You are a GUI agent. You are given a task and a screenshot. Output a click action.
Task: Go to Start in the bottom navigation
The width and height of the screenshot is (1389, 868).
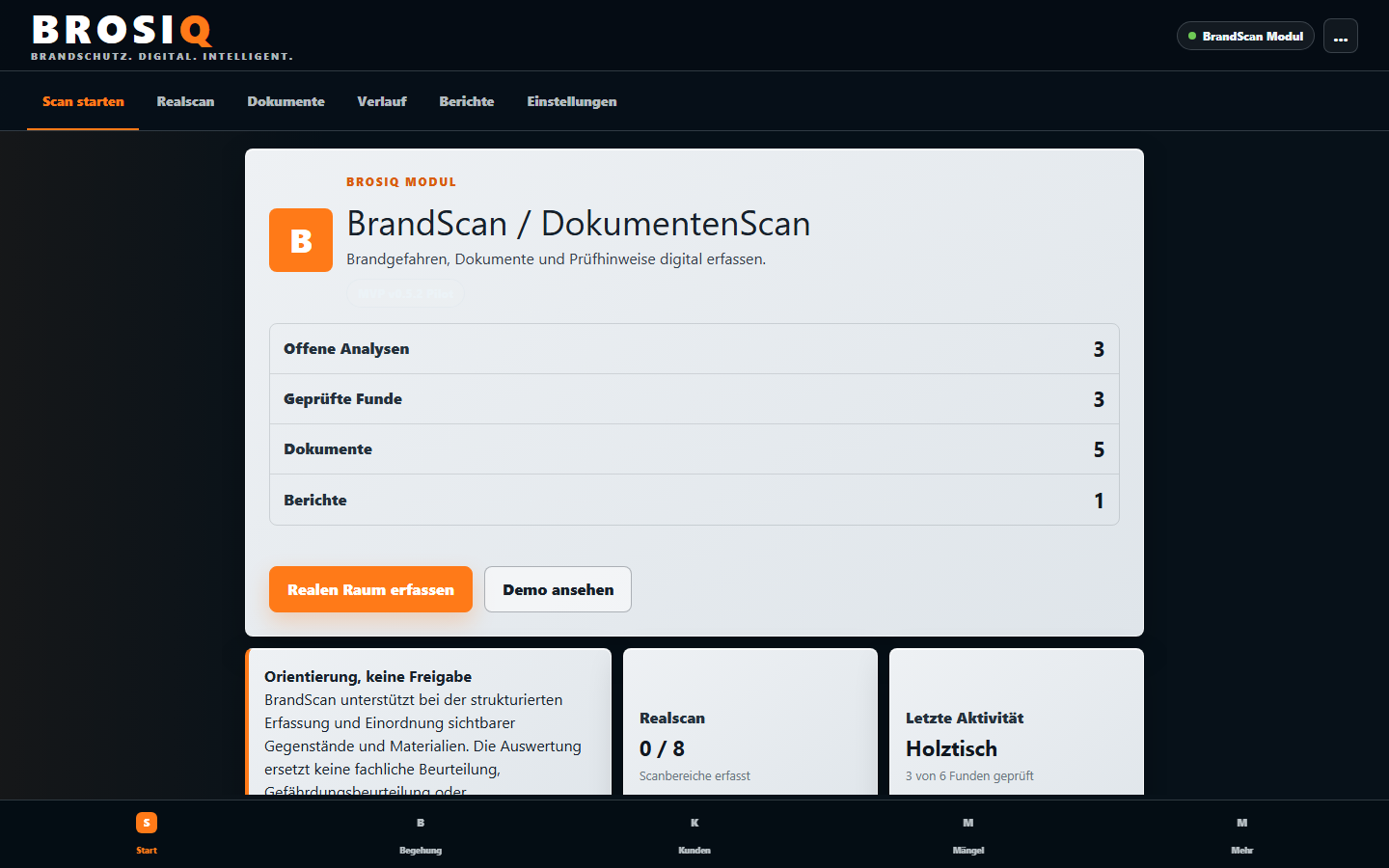coord(147,834)
